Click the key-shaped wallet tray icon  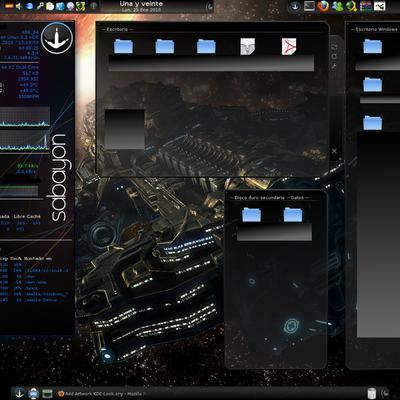[x=40, y=6]
